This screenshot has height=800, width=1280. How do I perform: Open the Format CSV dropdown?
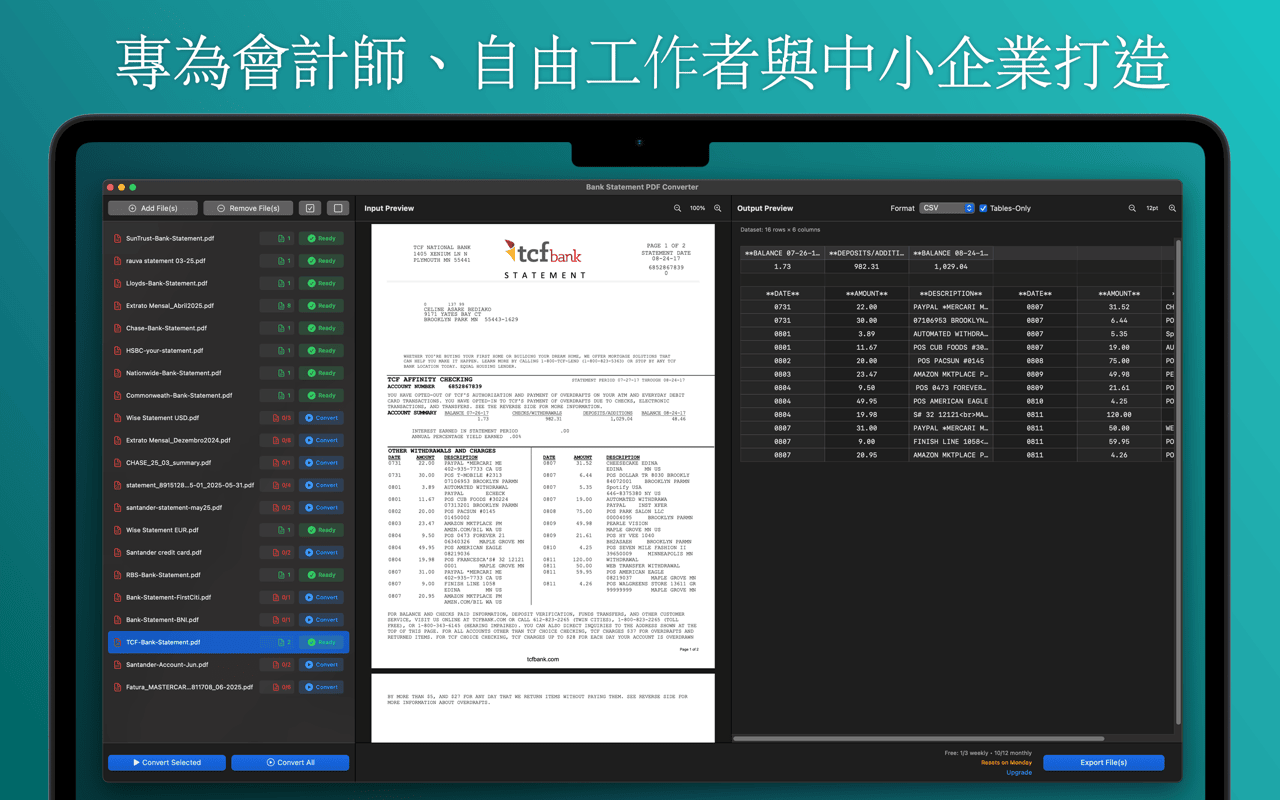pos(946,208)
